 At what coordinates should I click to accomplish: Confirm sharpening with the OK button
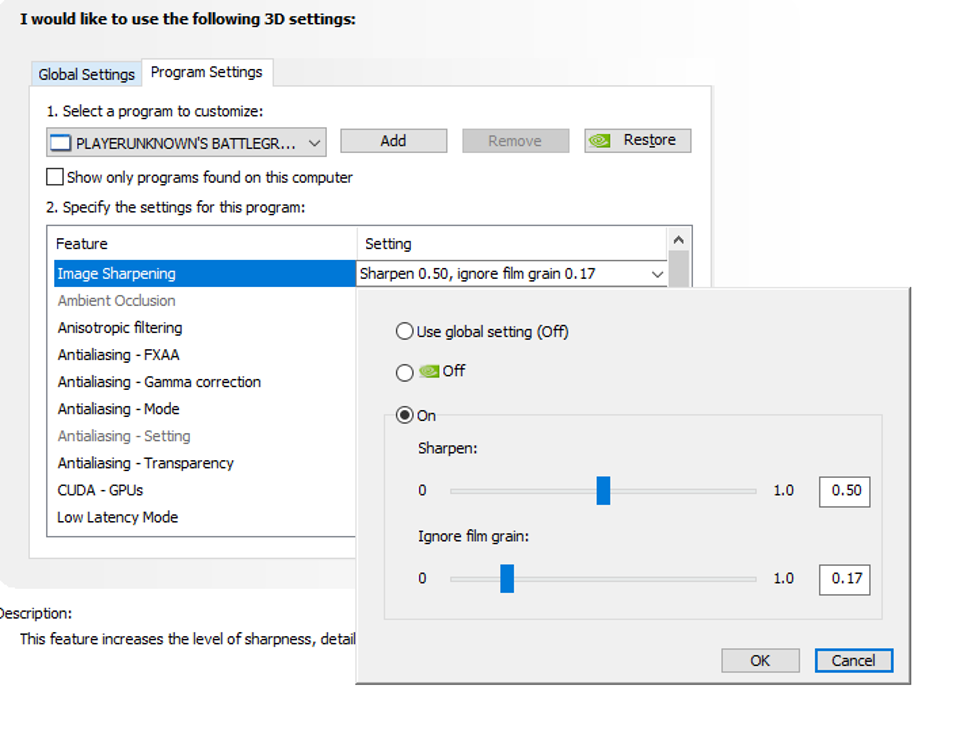point(760,660)
